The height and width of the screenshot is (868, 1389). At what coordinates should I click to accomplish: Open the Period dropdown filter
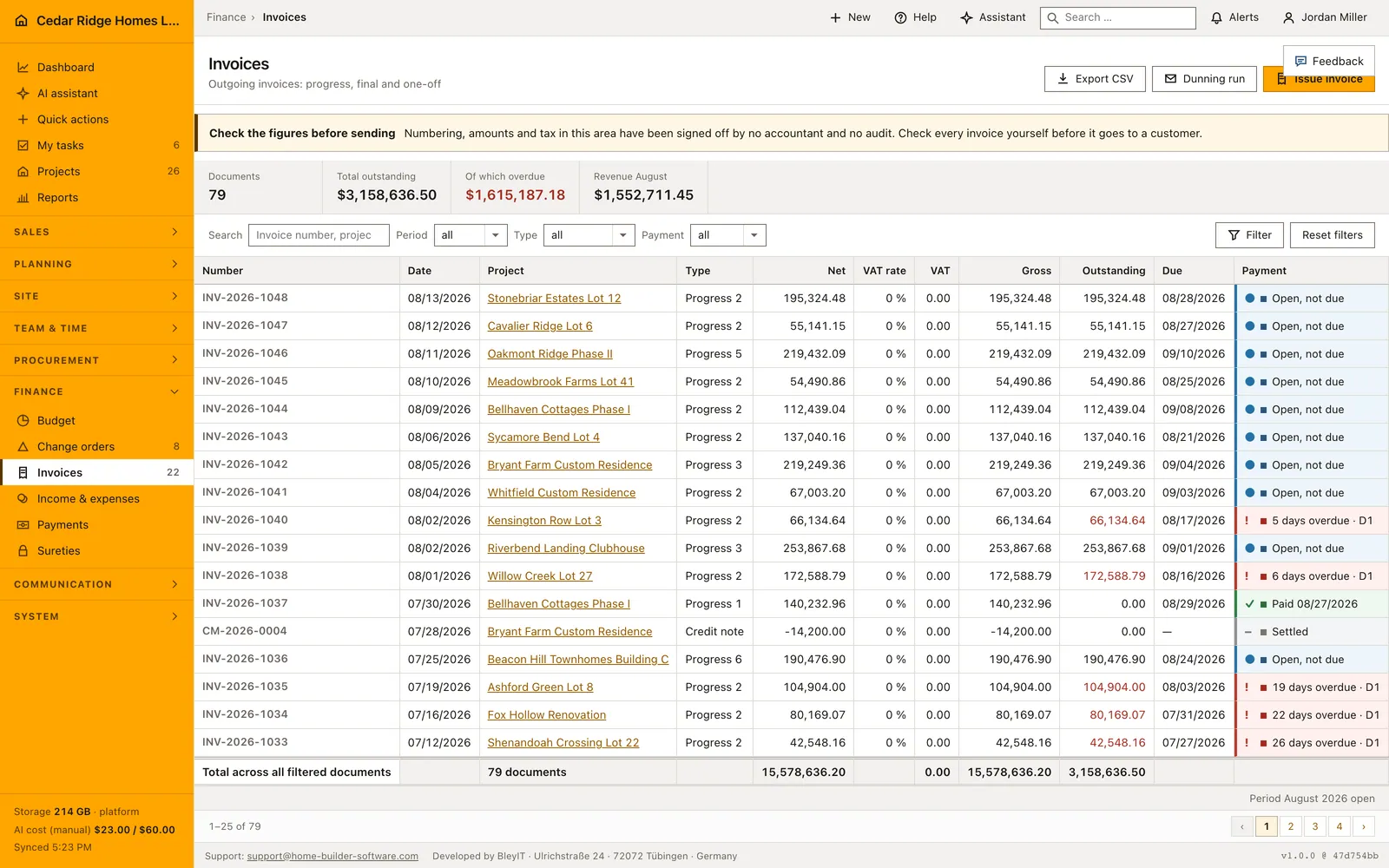tap(471, 235)
